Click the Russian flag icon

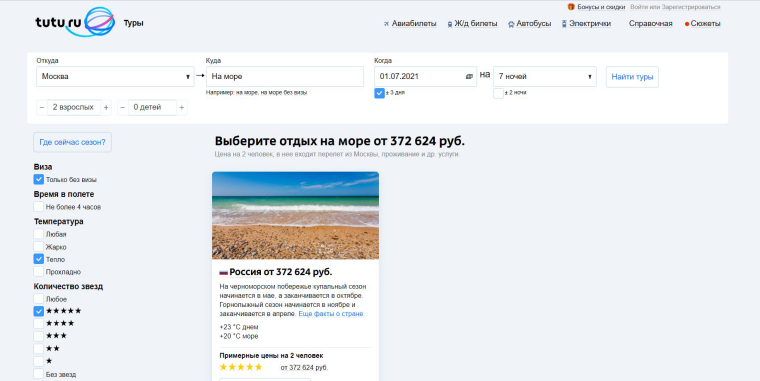(223, 272)
